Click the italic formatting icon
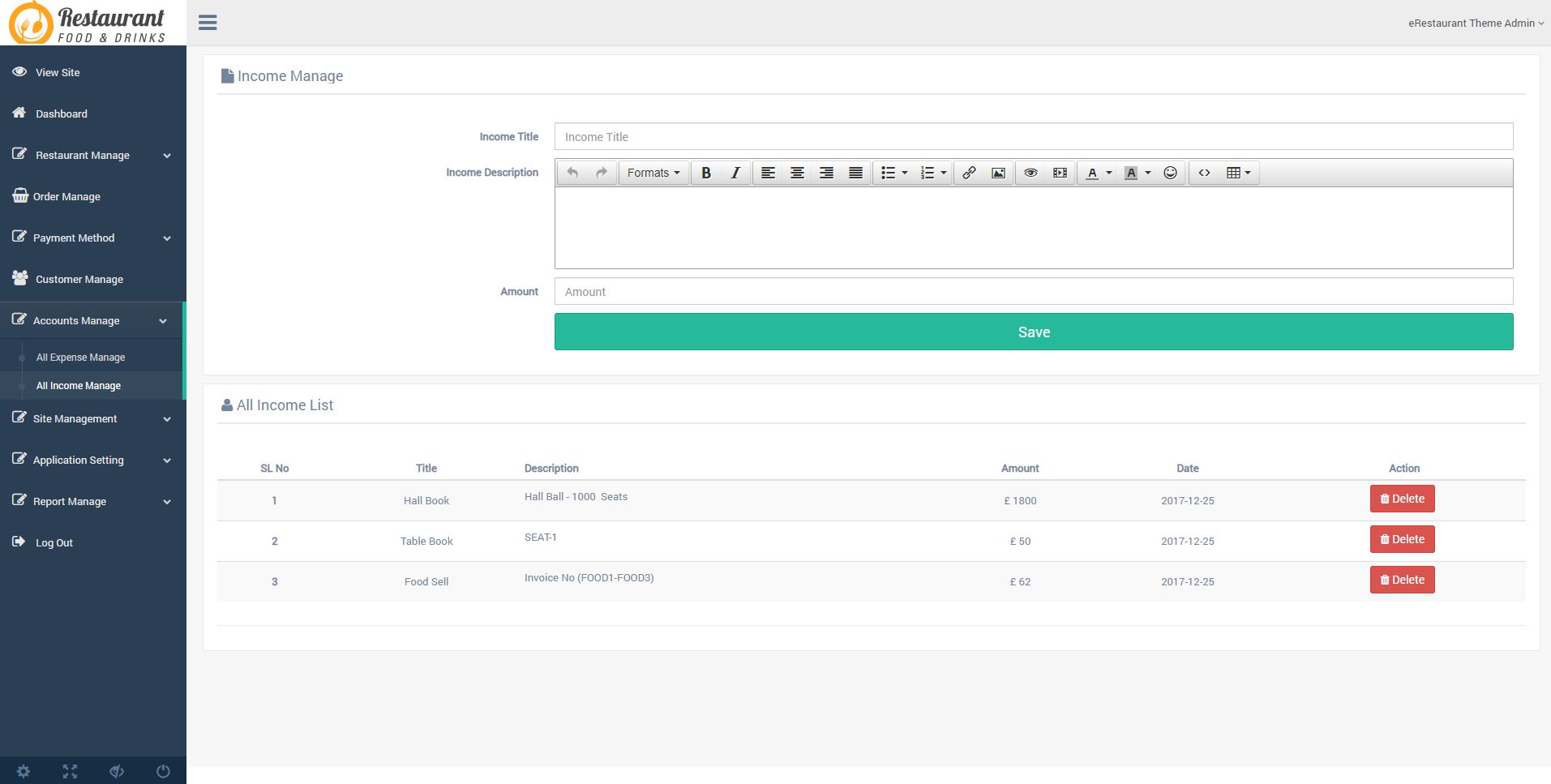This screenshot has height=784, width=1551. pyautogui.click(x=735, y=173)
